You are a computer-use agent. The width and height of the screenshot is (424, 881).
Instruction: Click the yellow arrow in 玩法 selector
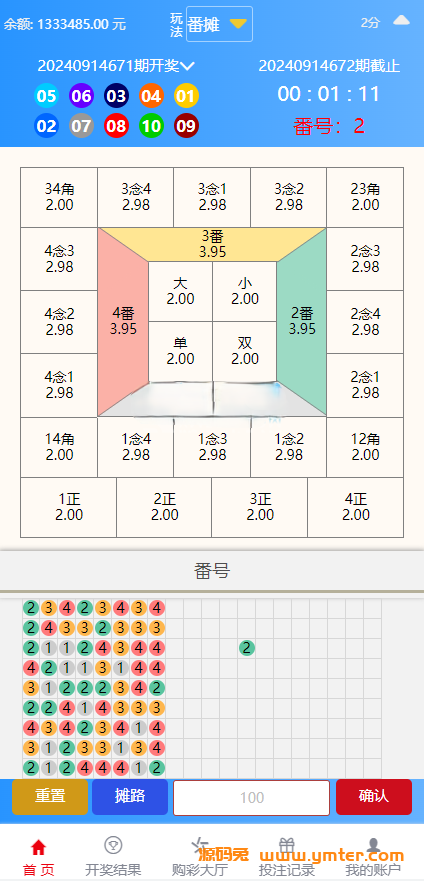pyautogui.click(x=238, y=24)
